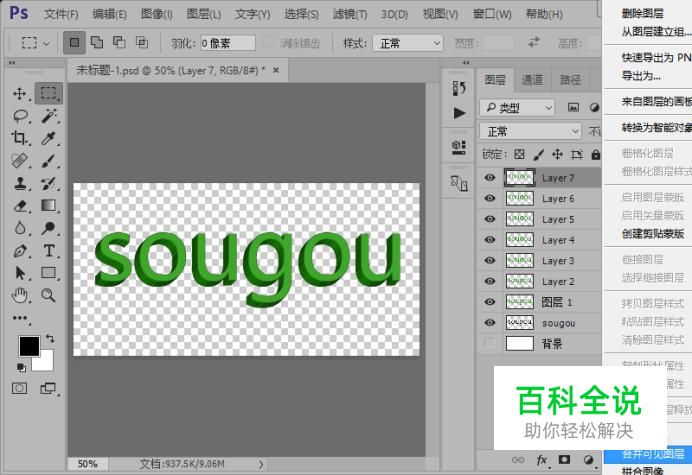The height and width of the screenshot is (475, 692).
Task: Select the Zoom tool
Action: coord(49,295)
